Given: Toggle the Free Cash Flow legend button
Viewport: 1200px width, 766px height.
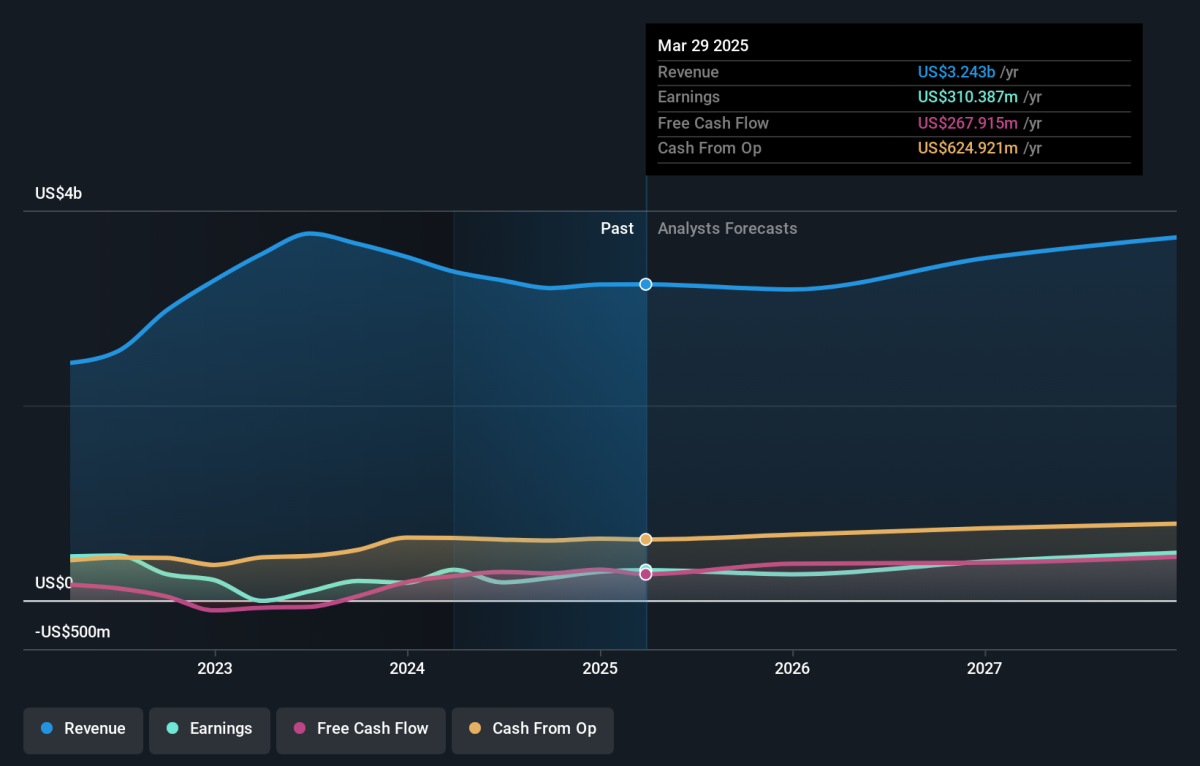Looking at the screenshot, I should pos(361,729).
